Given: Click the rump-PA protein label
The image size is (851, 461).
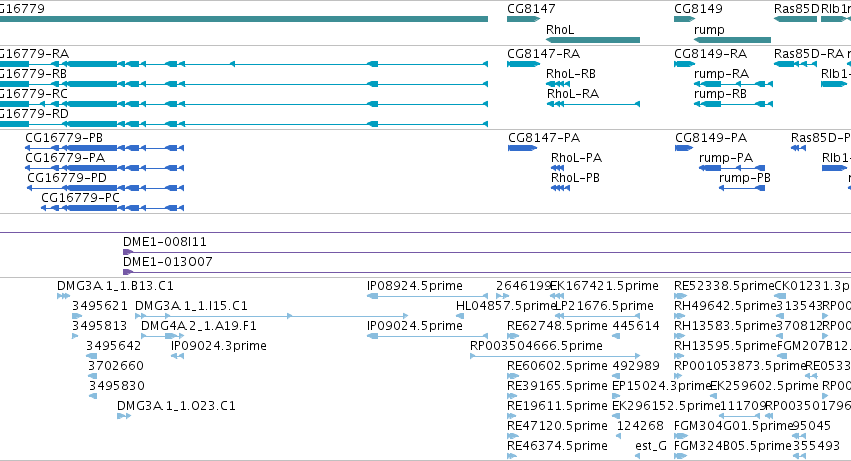Looking at the screenshot, I should tap(726, 158).
